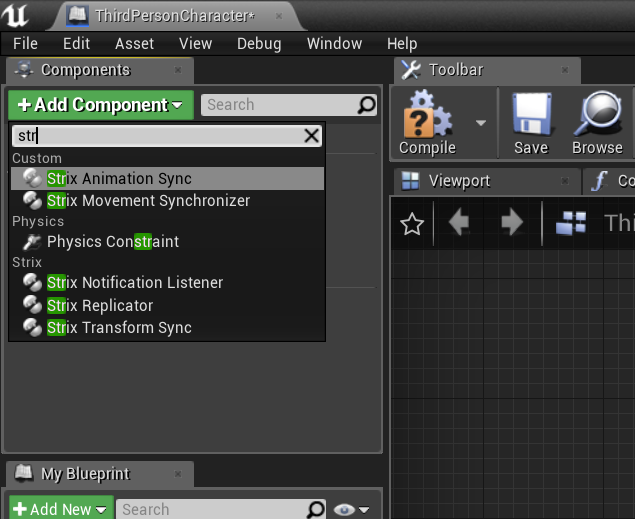This screenshot has height=519, width=635.
Task: Click the Unreal Engine logo icon
Action: point(15,15)
